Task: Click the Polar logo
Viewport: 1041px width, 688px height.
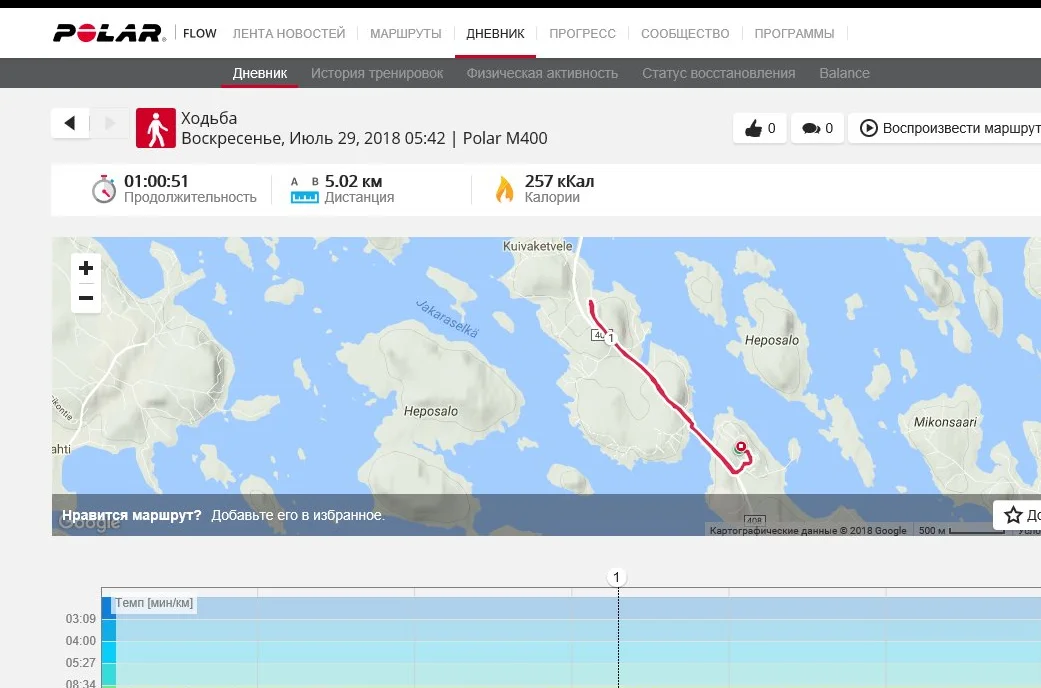Action: (110, 33)
